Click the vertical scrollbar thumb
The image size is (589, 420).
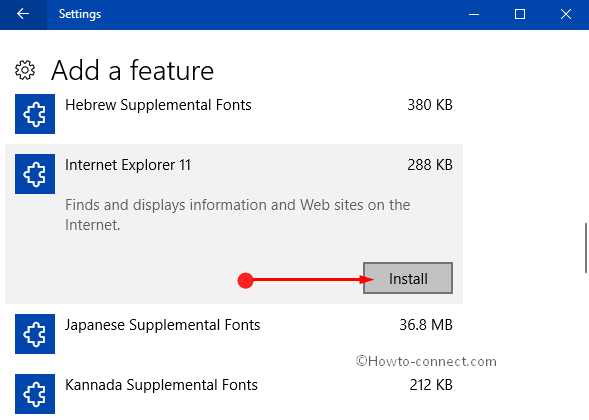tap(586, 248)
